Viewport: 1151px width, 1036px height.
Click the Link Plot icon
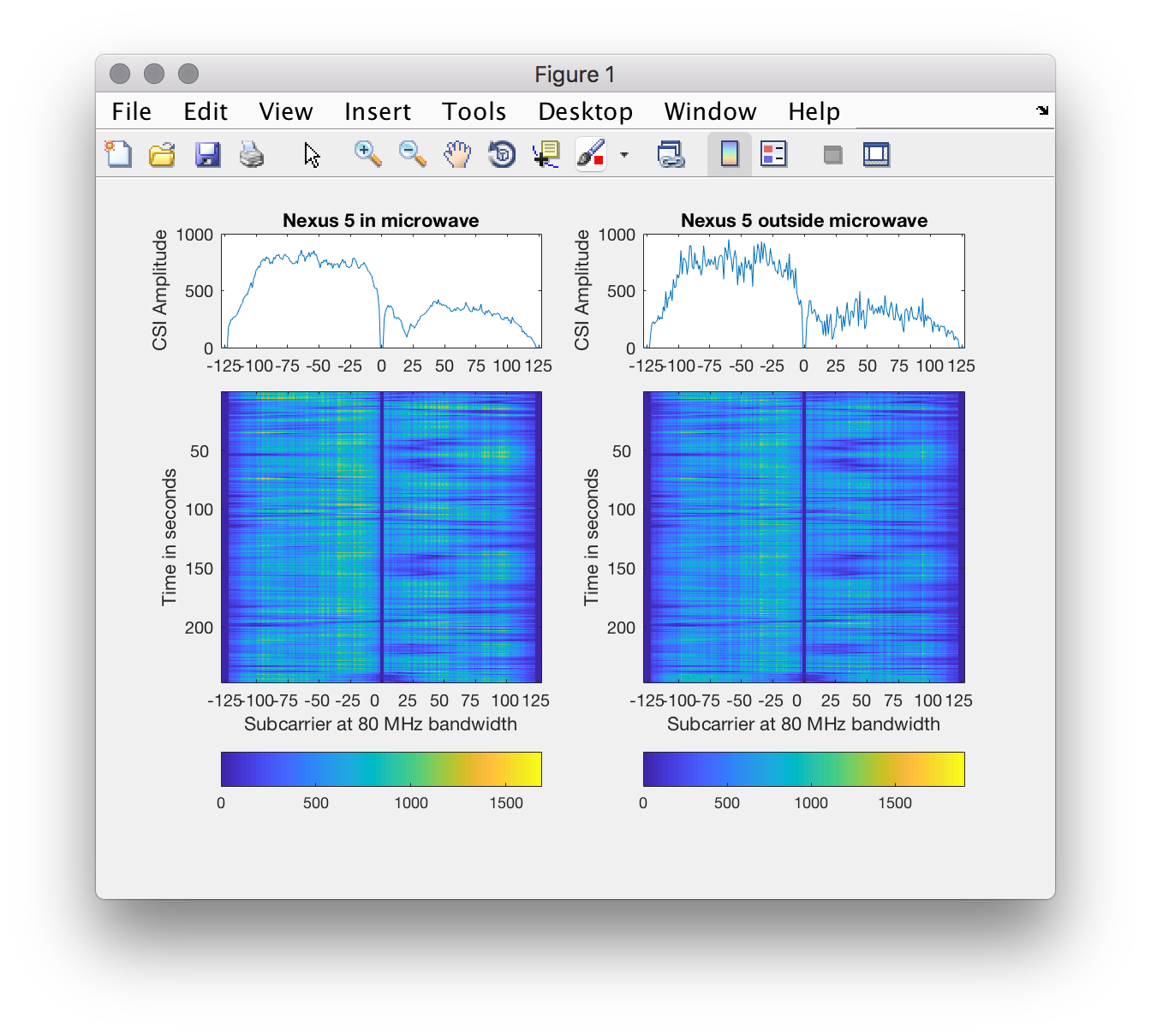click(671, 154)
